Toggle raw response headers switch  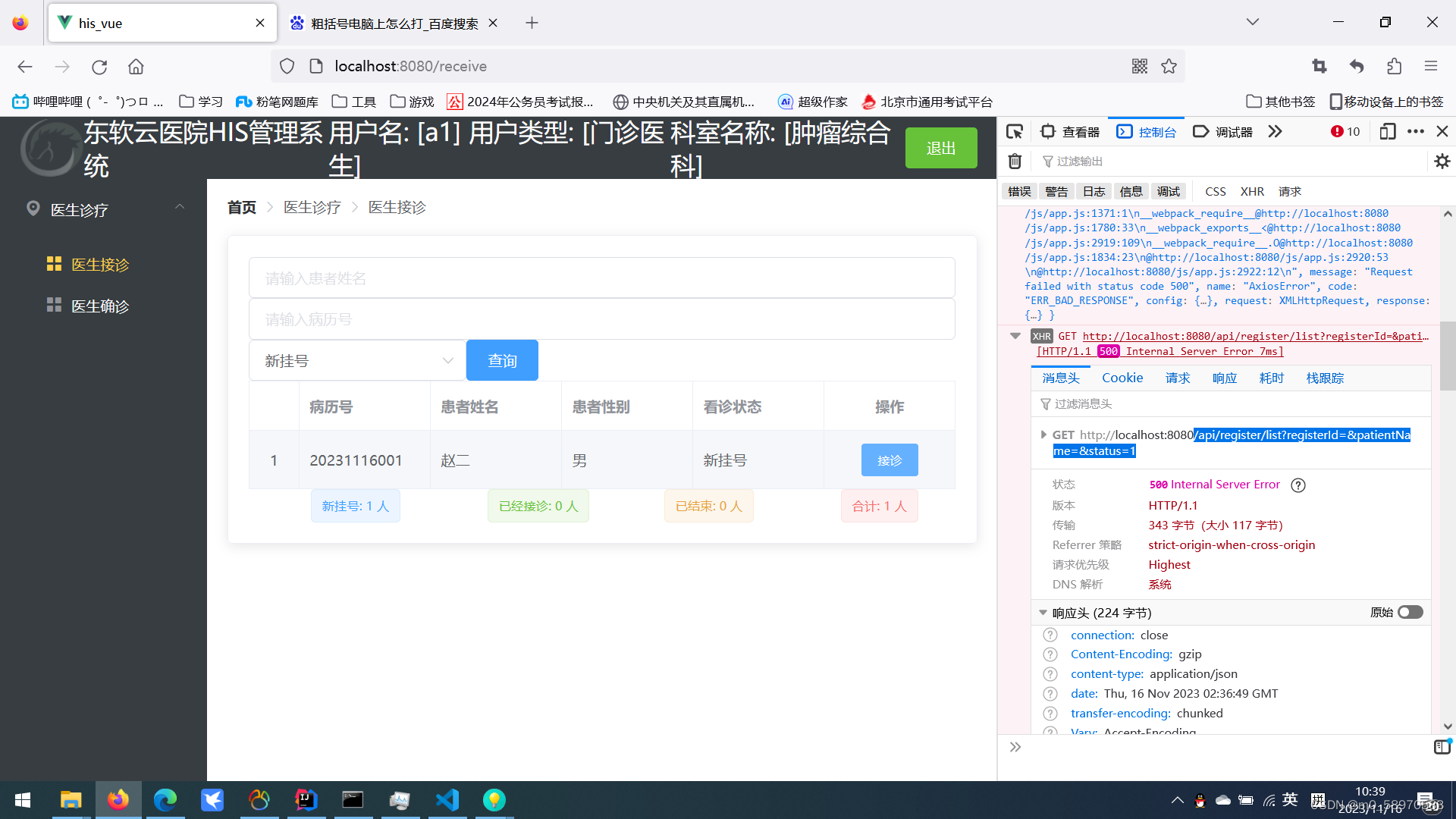click(1410, 612)
